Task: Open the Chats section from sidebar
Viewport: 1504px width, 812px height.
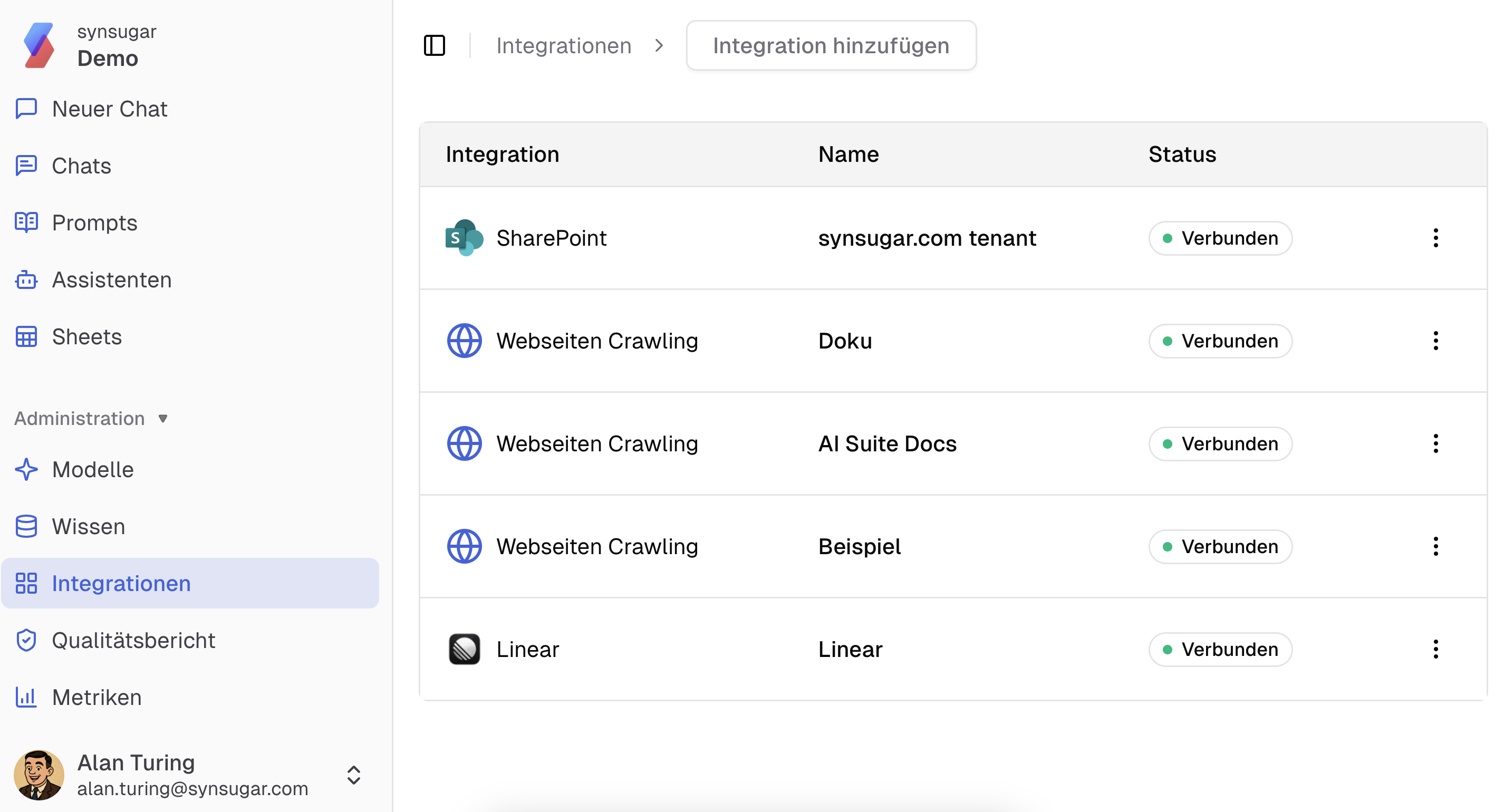Action: click(81, 165)
